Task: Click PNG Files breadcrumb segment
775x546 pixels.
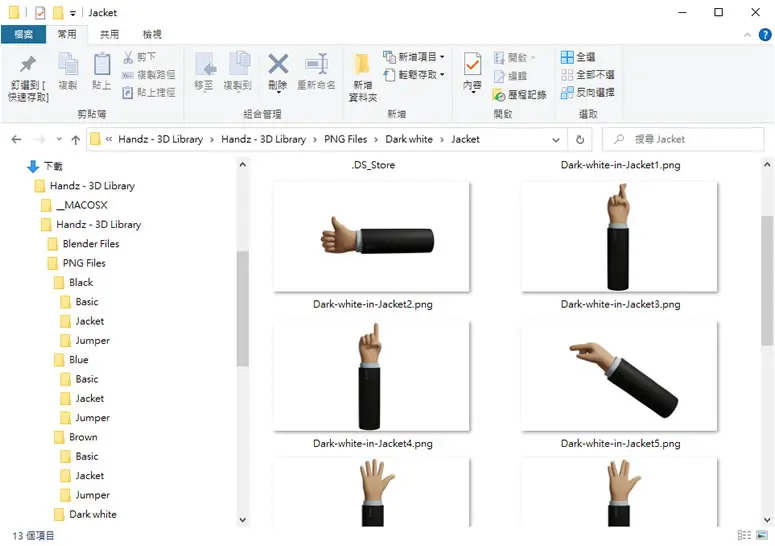Action: click(x=345, y=139)
